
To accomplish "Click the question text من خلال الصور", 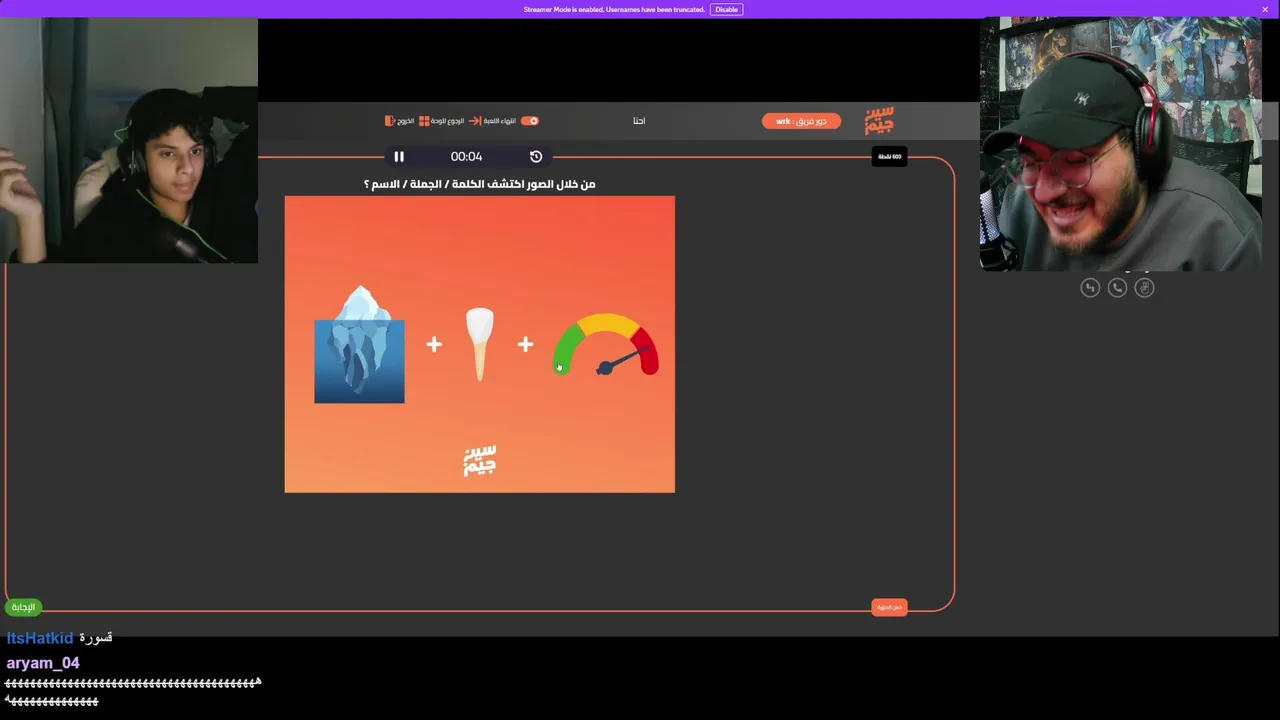I will 480,184.
